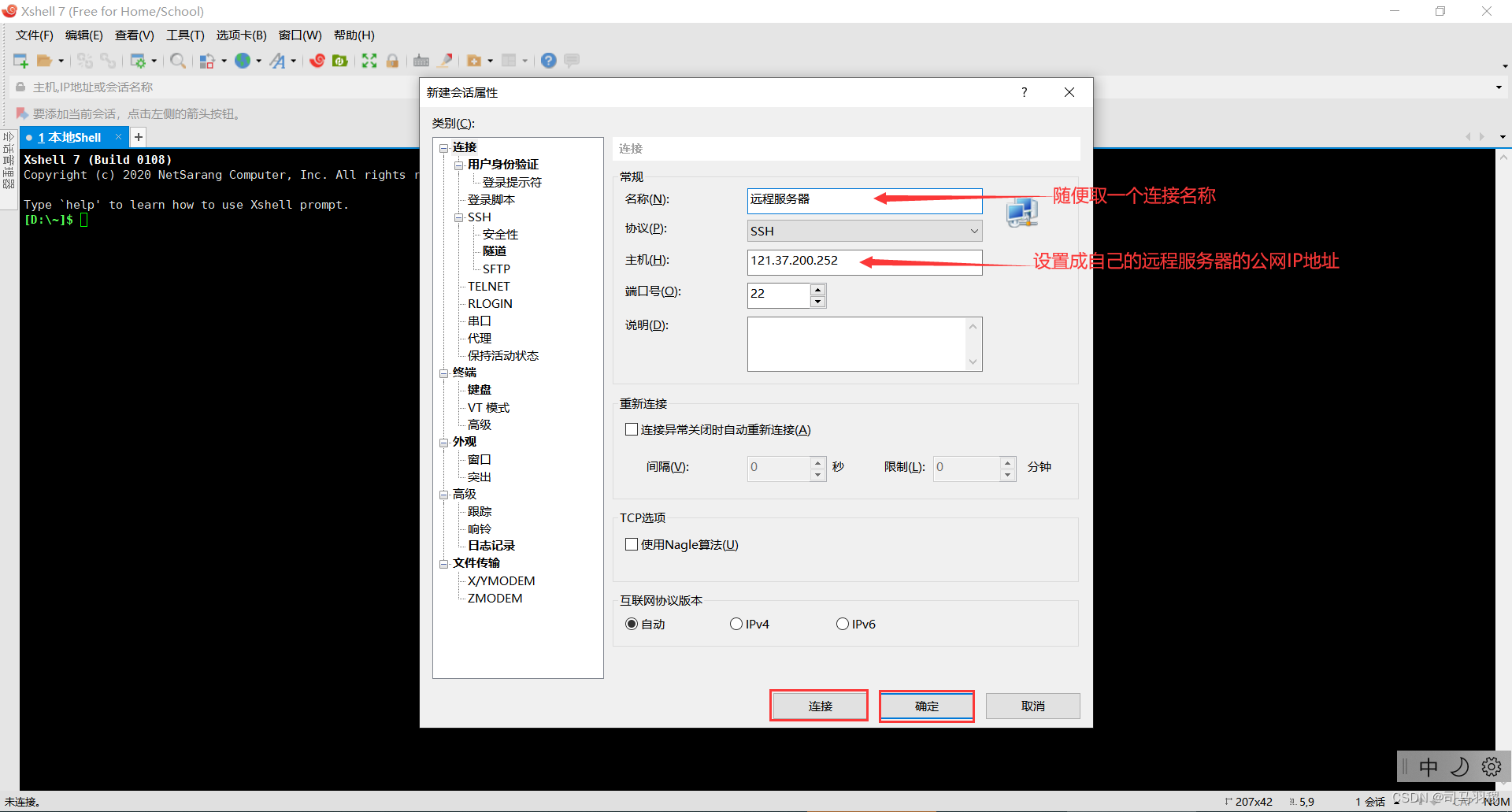Viewport: 1512px width, 812px height.
Task: Click the 取消 button
Action: (1032, 706)
